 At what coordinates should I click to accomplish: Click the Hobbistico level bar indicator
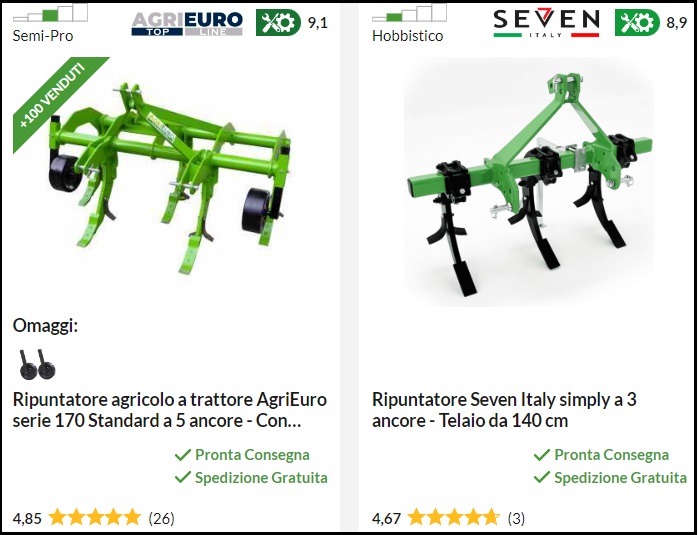[409, 13]
